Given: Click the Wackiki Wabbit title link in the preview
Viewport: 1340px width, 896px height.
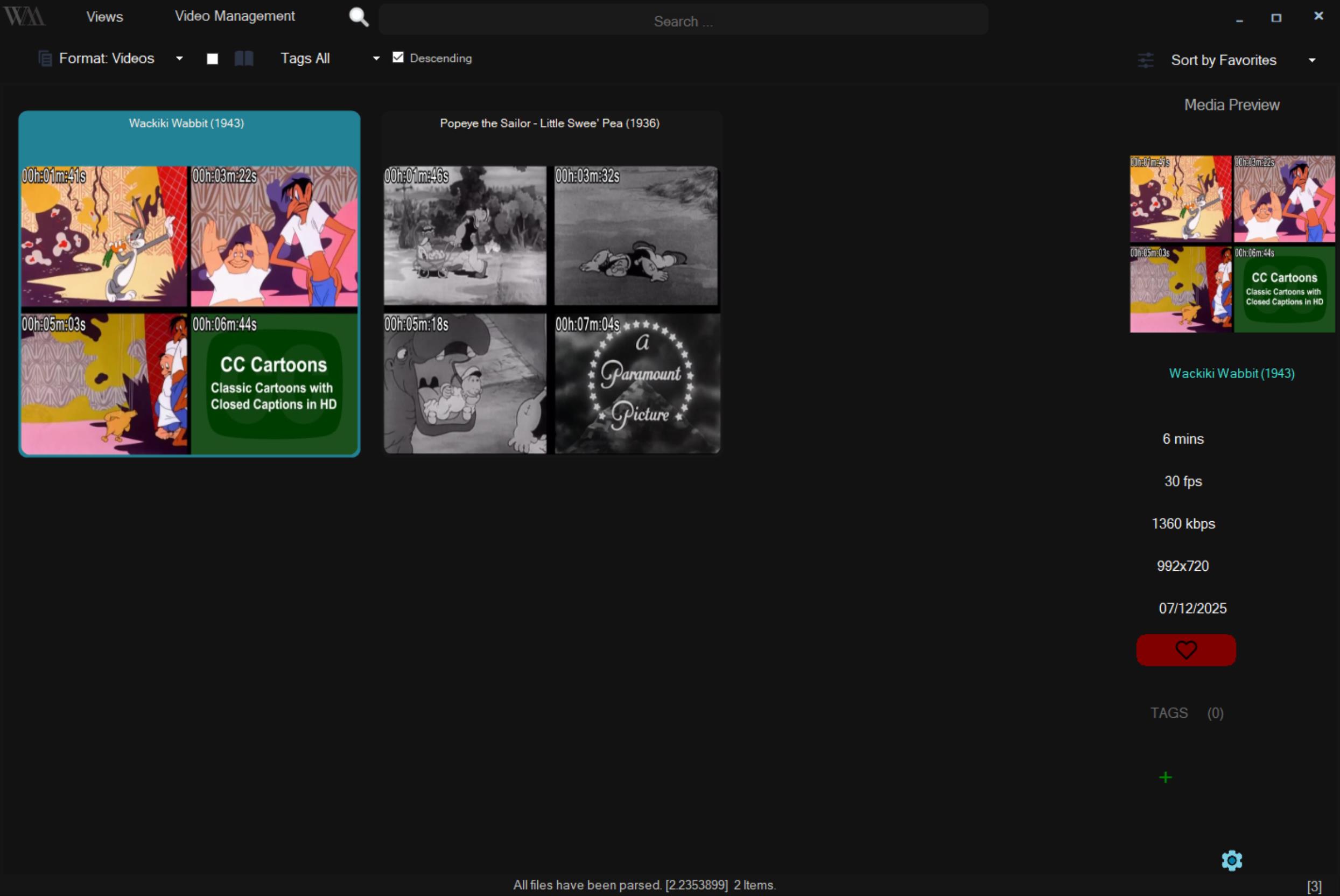Looking at the screenshot, I should point(1231,373).
